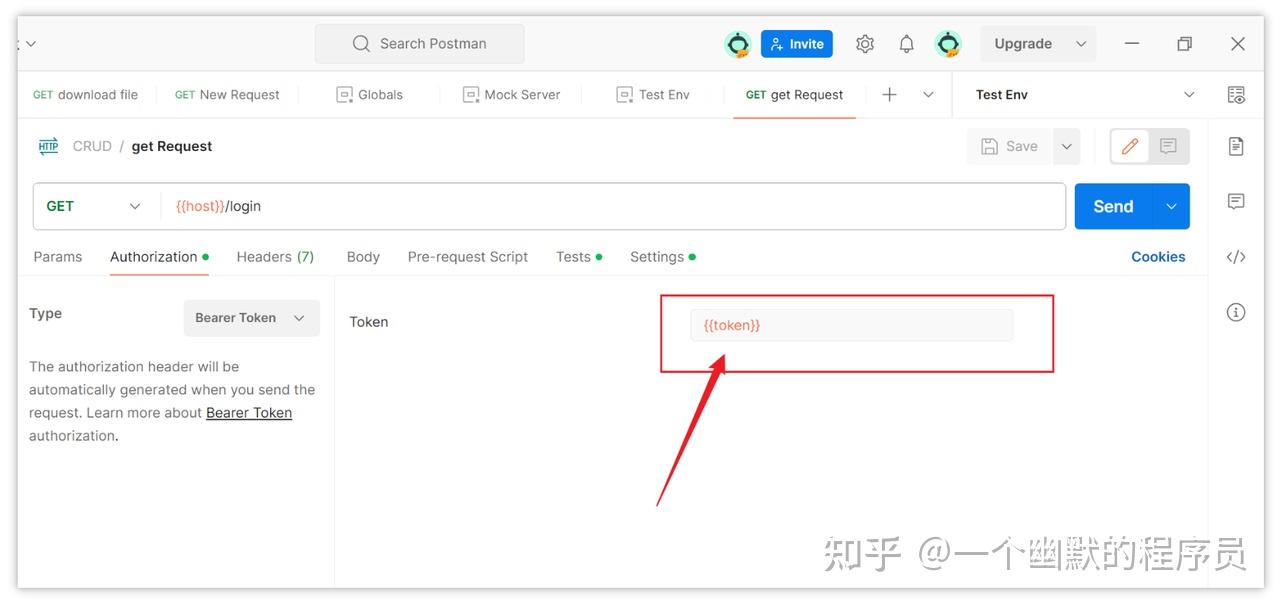Open the code snippet panel in right sidebar

pyautogui.click(x=1236, y=256)
